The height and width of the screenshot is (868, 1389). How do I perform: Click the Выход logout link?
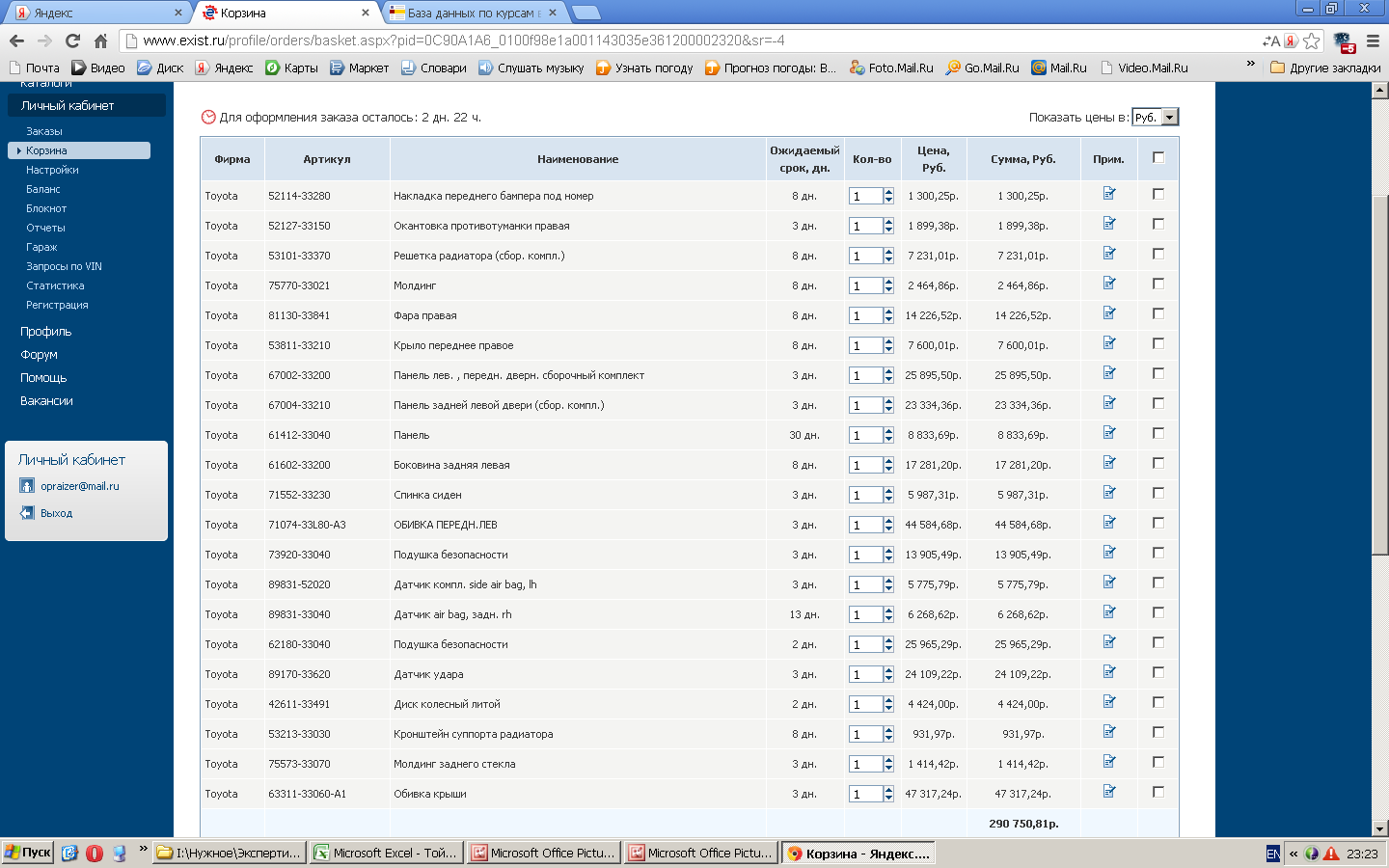tap(56, 513)
